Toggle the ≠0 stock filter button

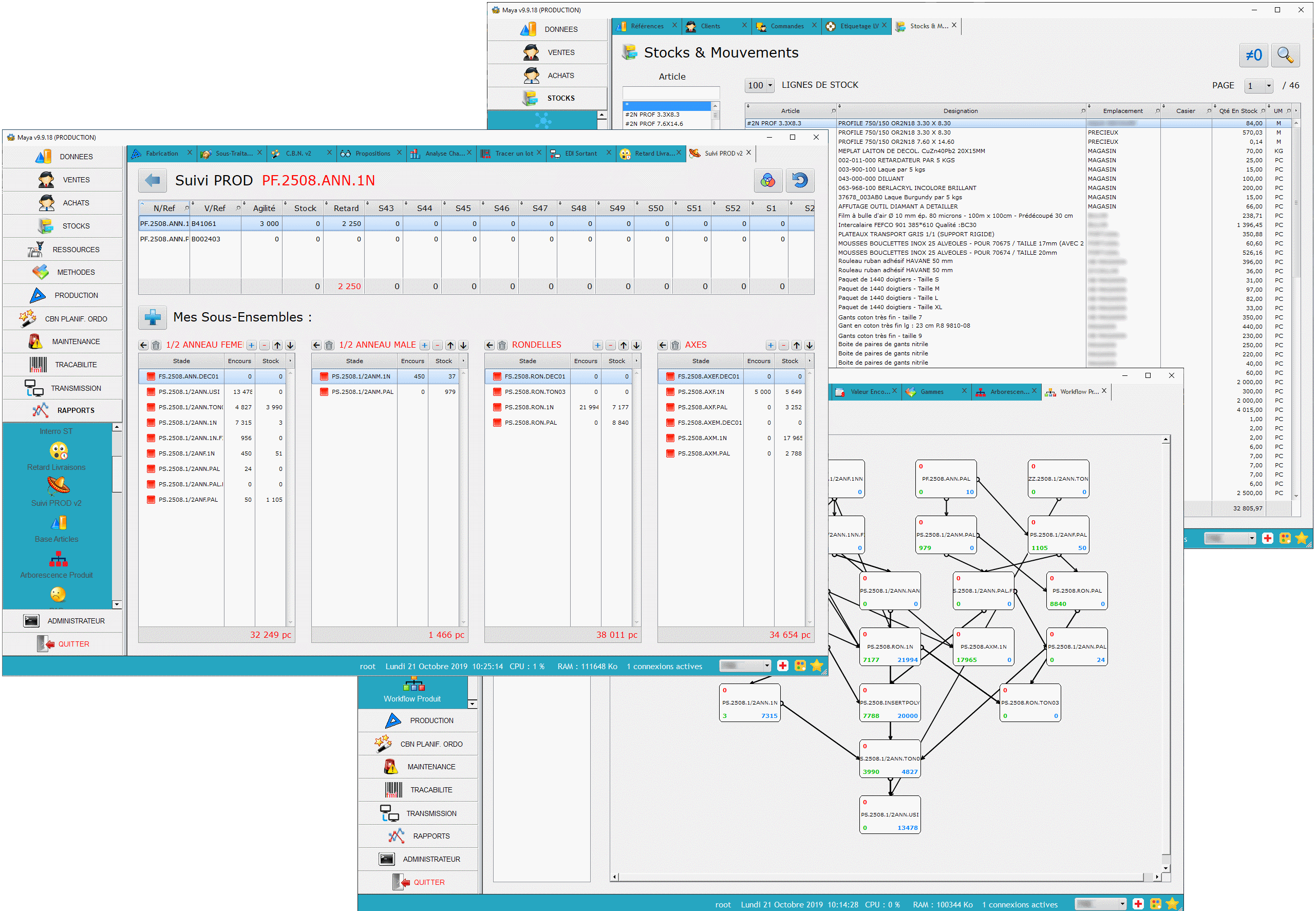coord(1253,55)
